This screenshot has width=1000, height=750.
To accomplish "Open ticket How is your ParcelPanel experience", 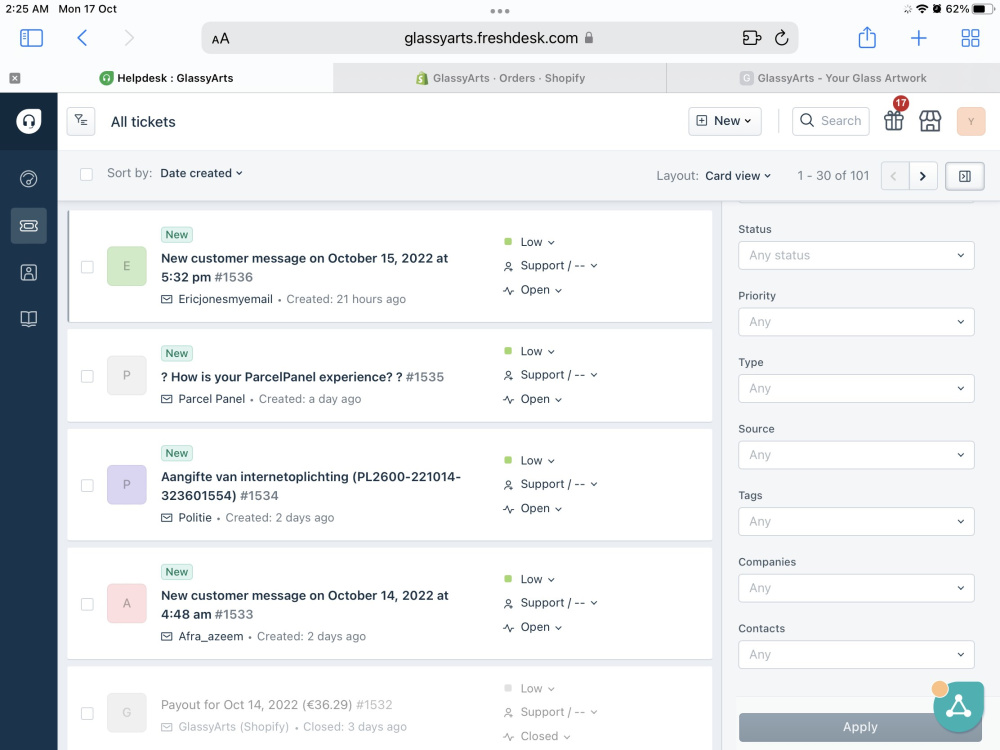I will coord(302,376).
